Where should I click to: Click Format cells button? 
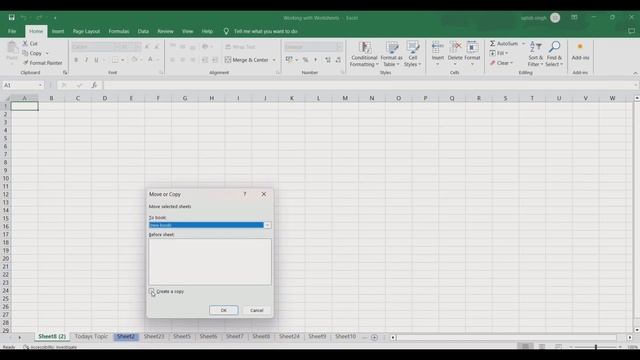pos(472,53)
